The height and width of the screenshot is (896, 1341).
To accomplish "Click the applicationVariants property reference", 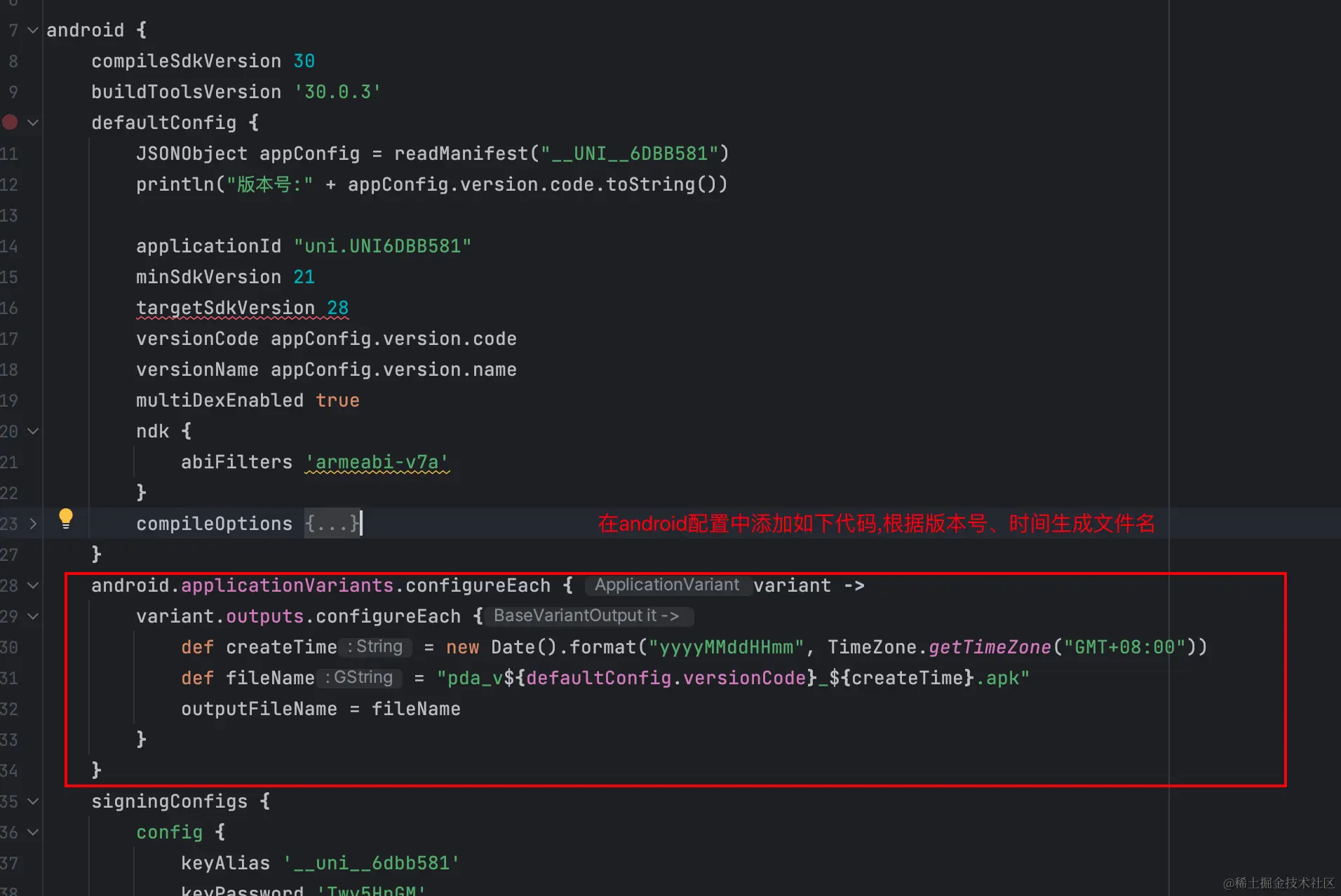I will (x=287, y=585).
